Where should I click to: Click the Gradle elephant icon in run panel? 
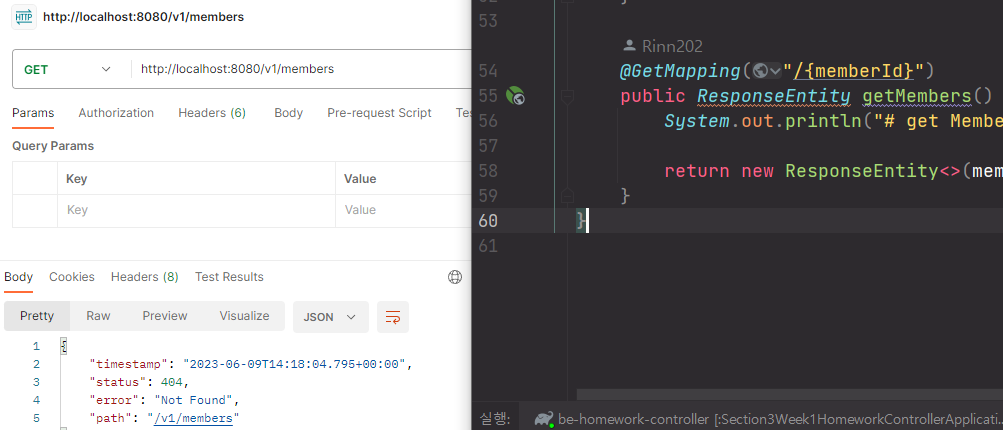coord(544,419)
